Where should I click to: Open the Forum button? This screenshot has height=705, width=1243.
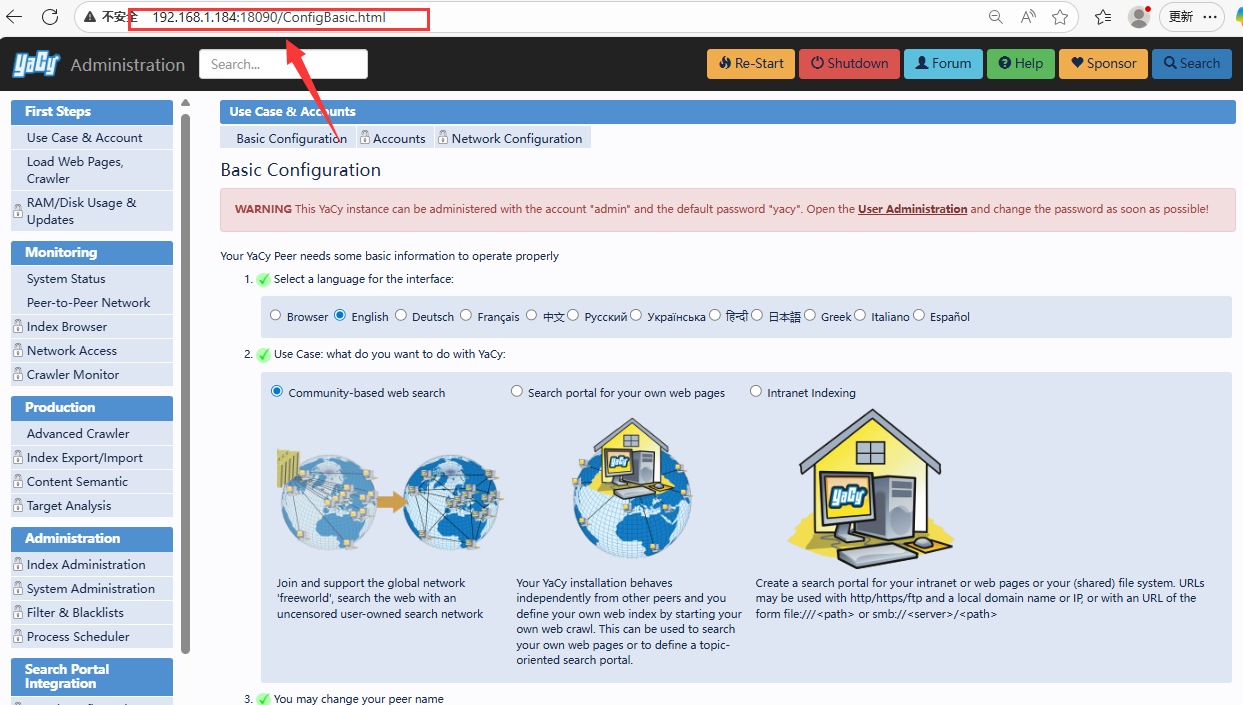coord(943,63)
